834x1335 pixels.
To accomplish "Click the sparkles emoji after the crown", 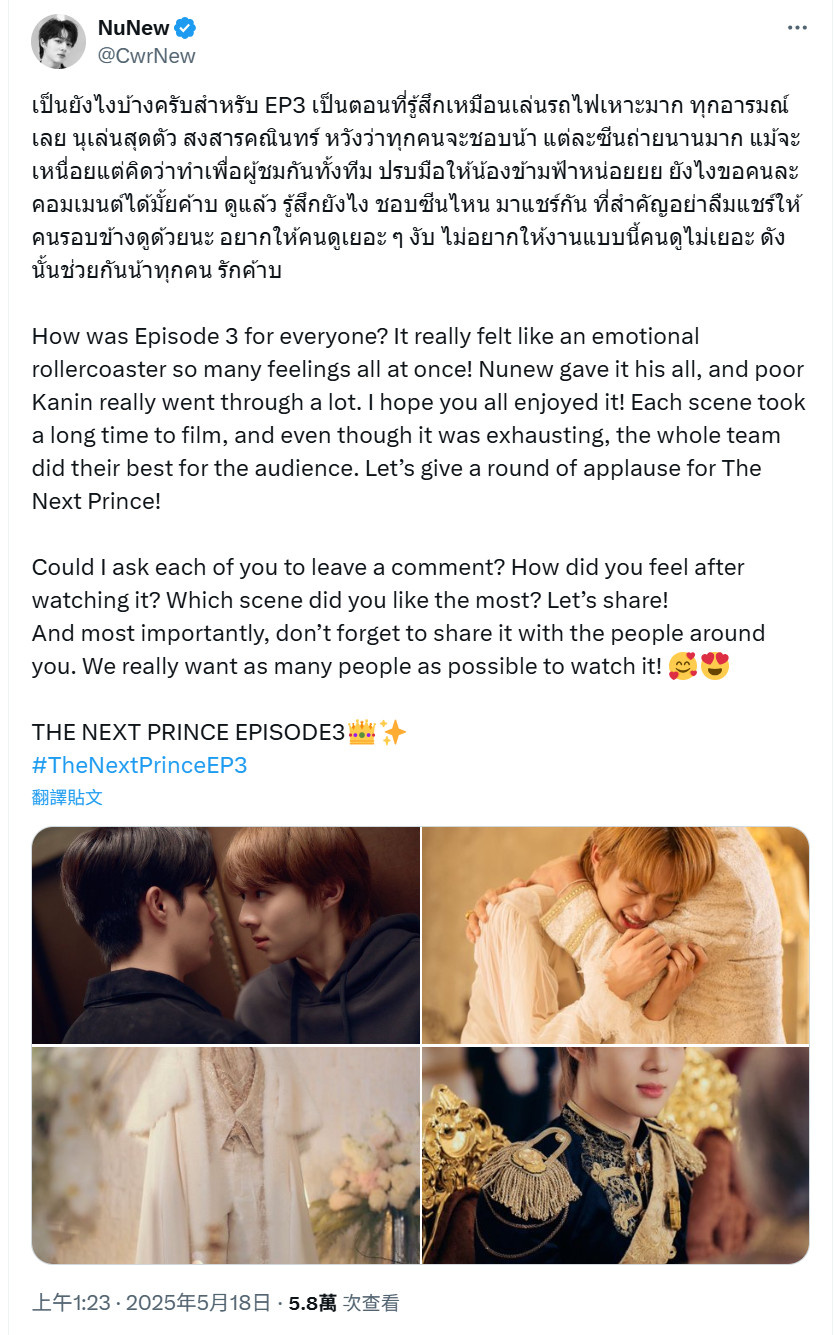I will [393, 733].
